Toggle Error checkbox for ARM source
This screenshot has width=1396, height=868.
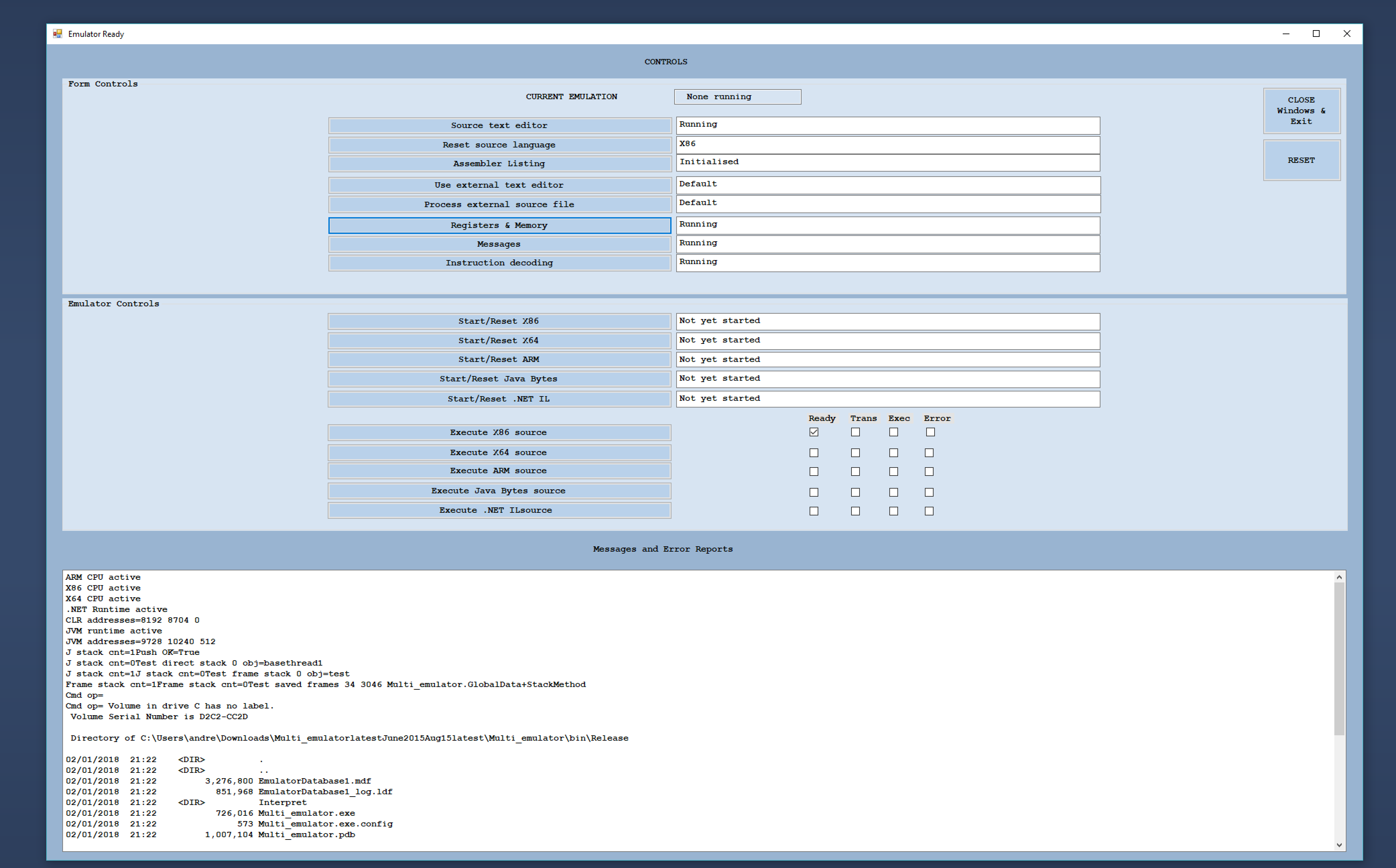point(929,471)
